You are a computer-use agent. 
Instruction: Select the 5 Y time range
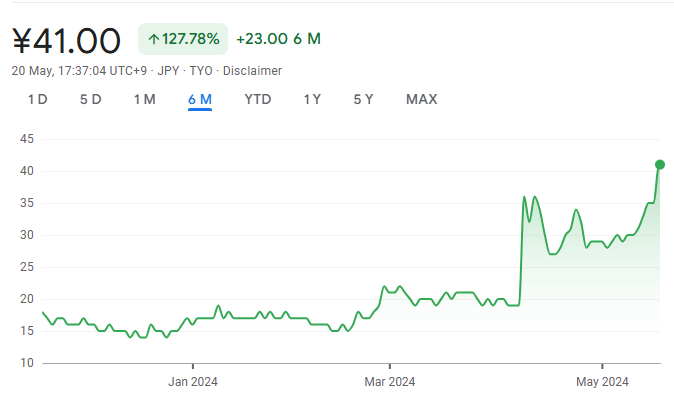(363, 99)
